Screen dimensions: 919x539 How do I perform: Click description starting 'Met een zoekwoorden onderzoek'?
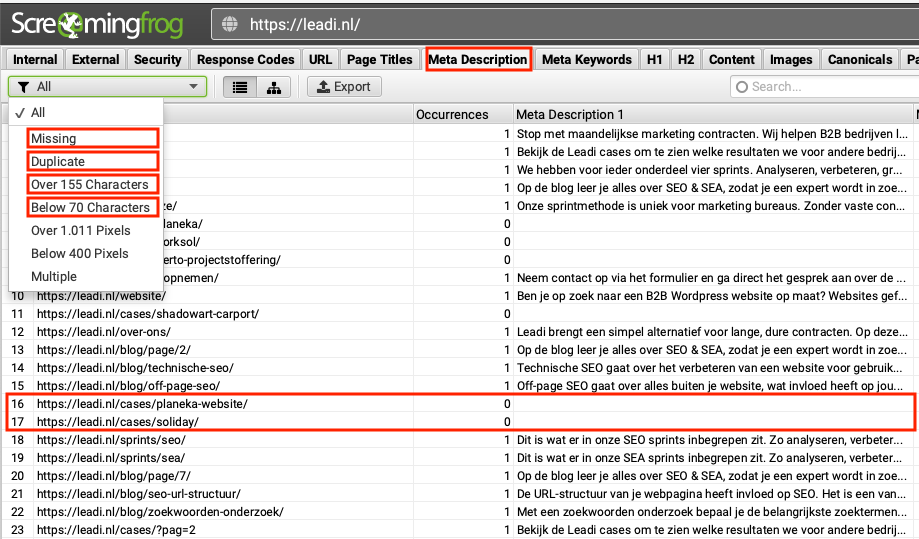(712, 511)
